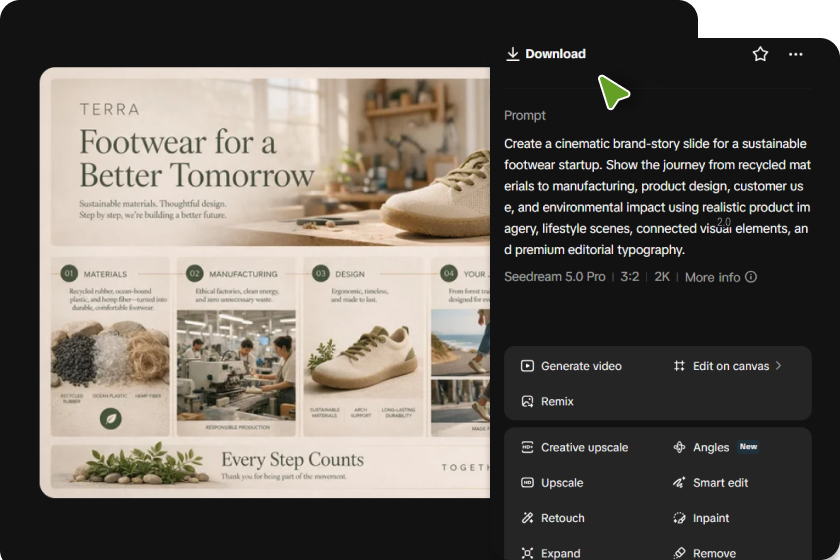Click the Creative upscale HD+ icon
The height and width of the screenshot is (560, 840).
(x=527, y=447)
